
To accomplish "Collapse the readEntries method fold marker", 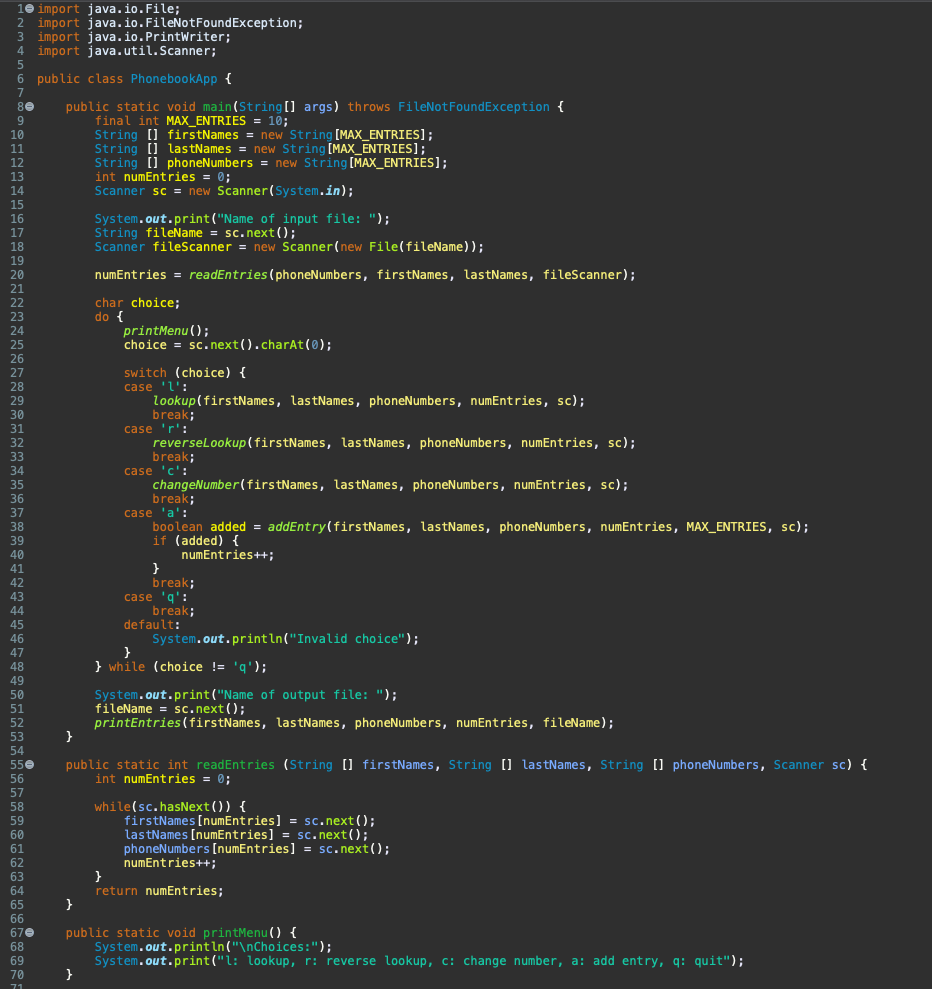I will coord(30,764).
